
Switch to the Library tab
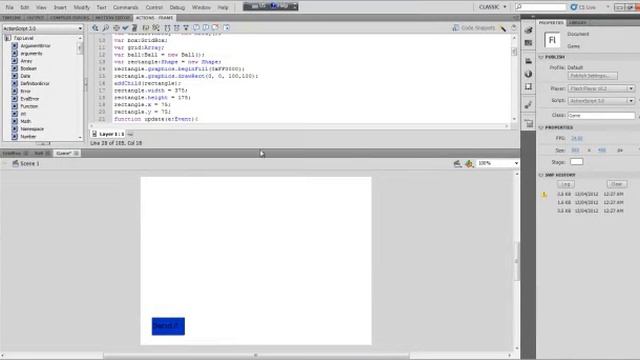click(x=577, y=23)
